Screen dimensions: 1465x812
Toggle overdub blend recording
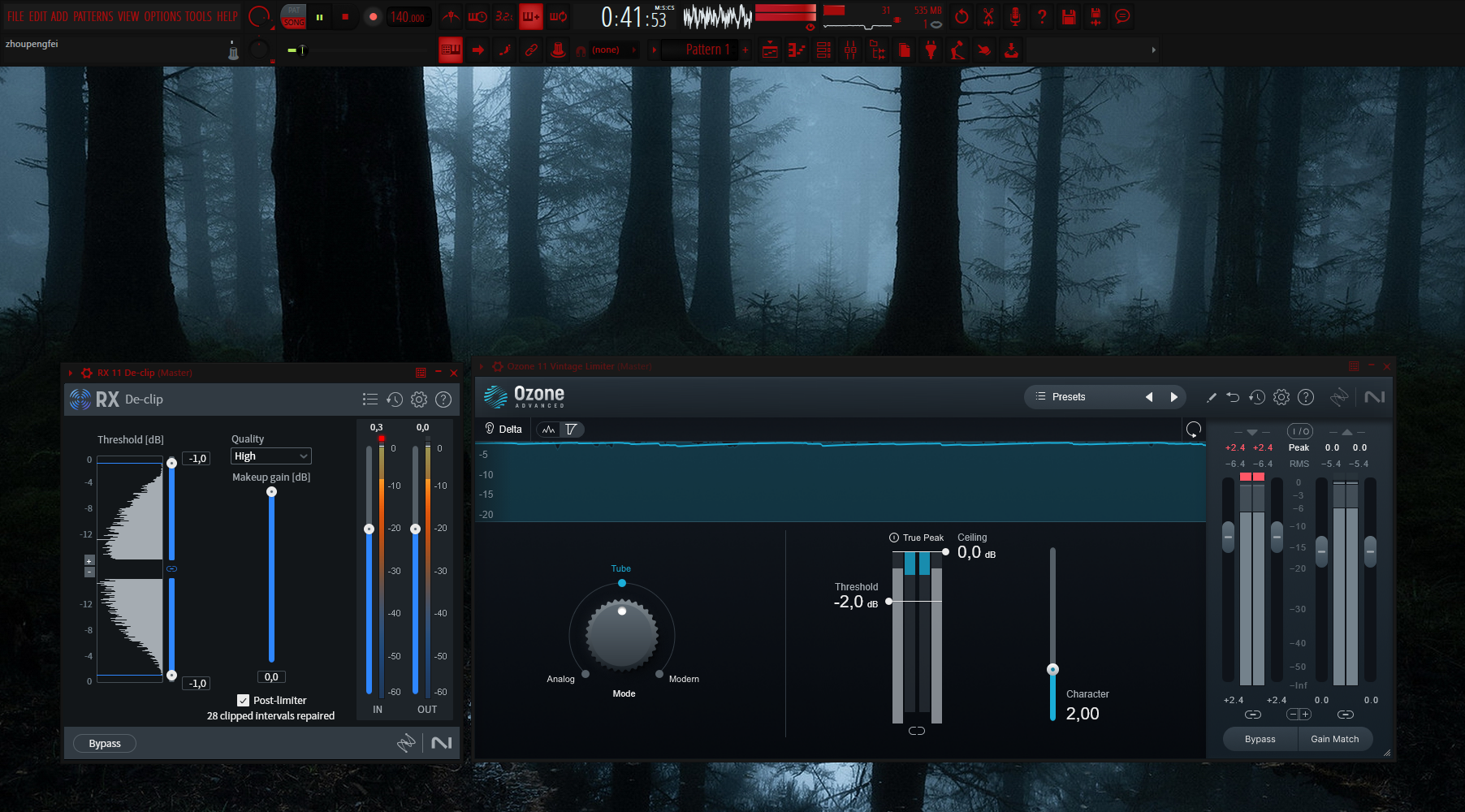point(531,16)
